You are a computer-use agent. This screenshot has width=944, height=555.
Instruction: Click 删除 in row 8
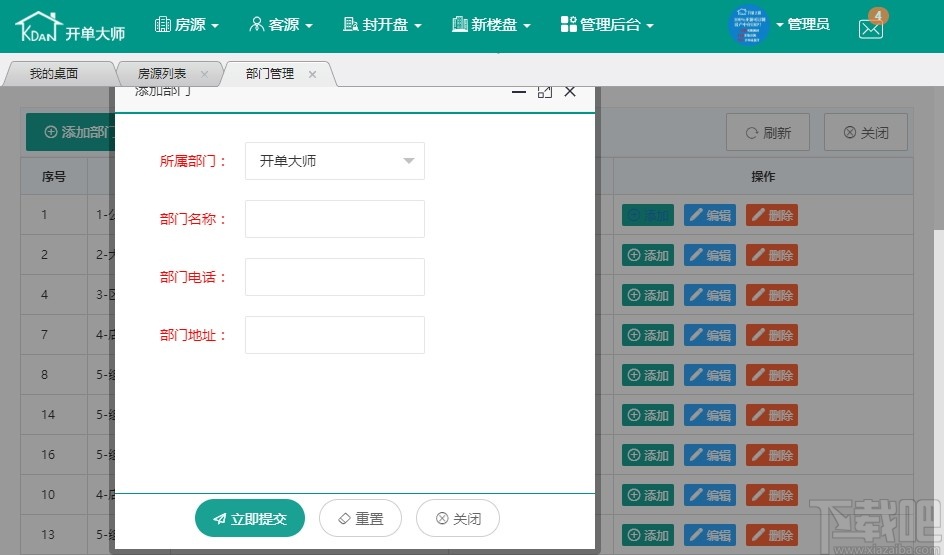(x=772, y=375)
